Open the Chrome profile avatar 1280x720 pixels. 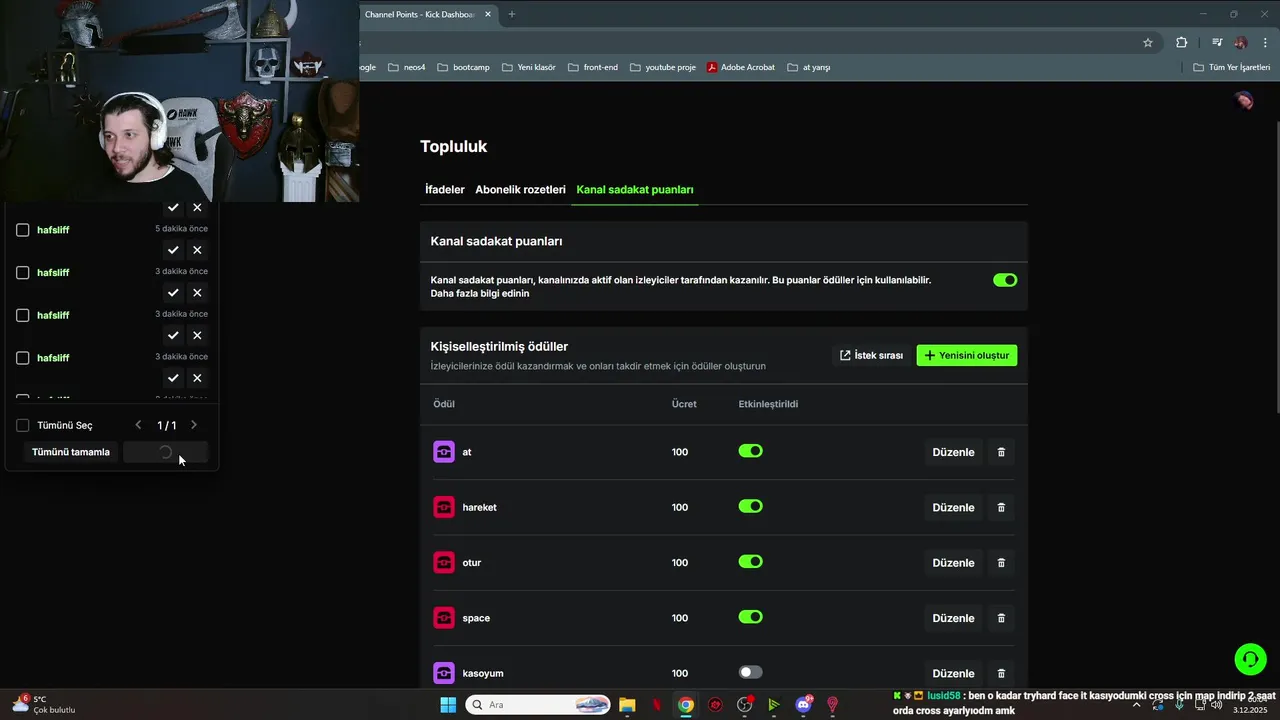pyautogui.click(x=1241, y=43)
